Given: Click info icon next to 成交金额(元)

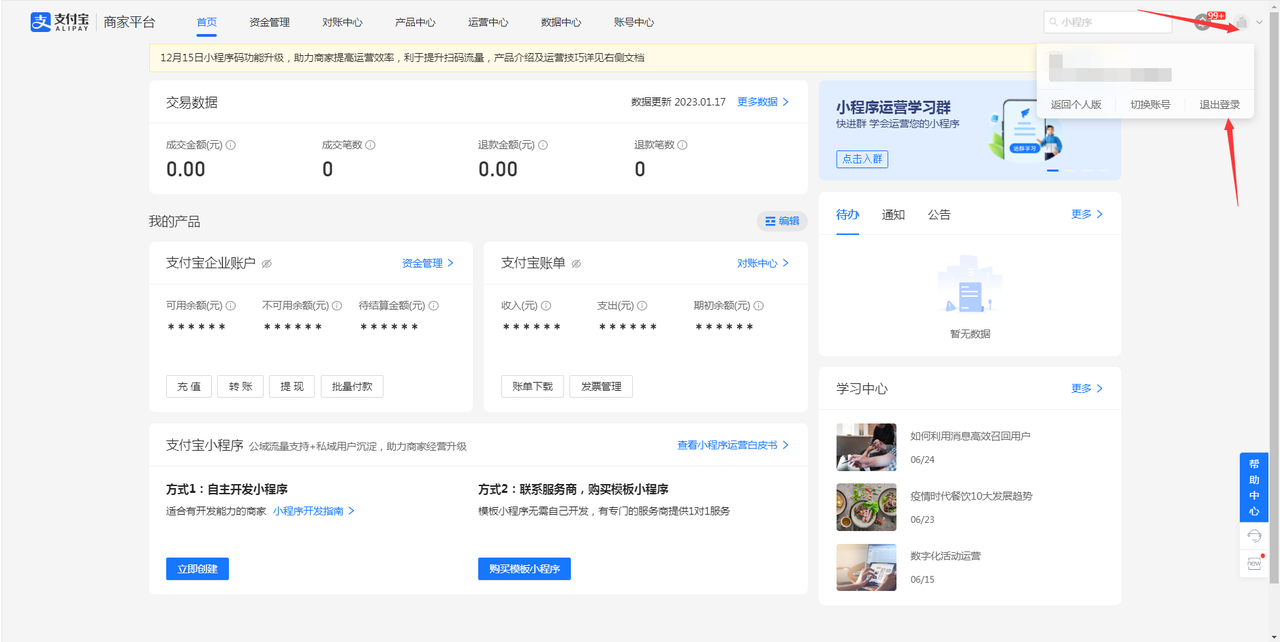Looking at the screenshot, I should (231, 145).
